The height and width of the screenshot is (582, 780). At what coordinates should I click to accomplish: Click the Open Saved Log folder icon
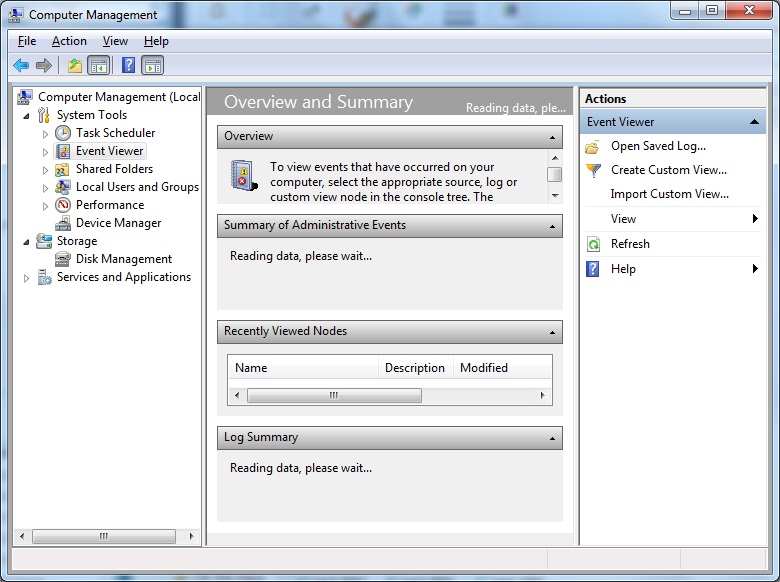point(592,147)
